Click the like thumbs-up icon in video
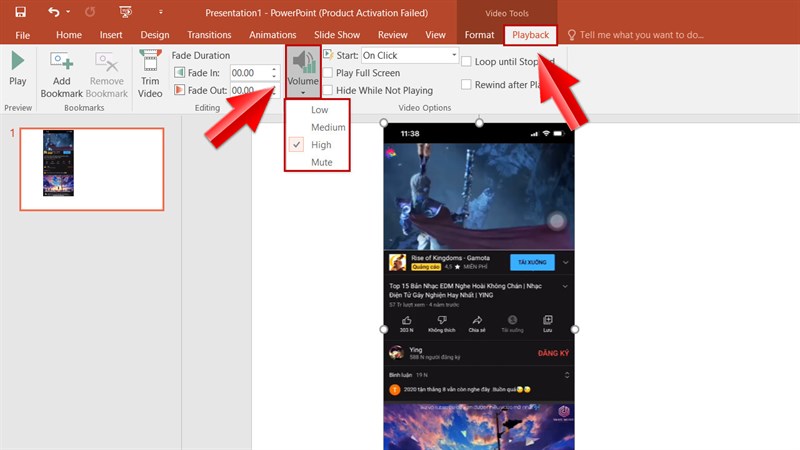 [x=407, y=320]
